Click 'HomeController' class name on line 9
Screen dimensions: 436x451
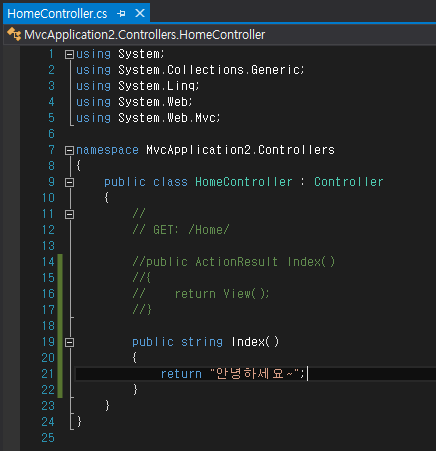(244, 182)
